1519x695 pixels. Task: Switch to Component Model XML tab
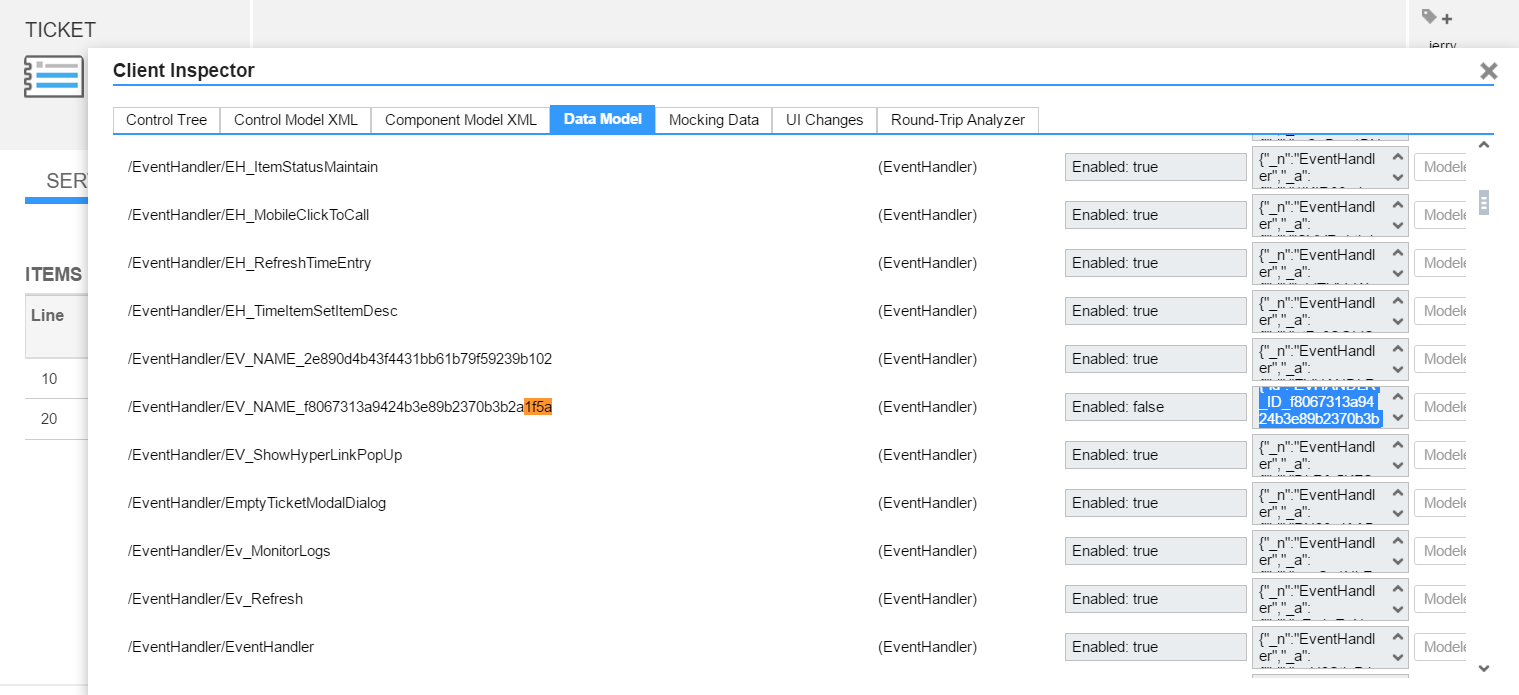click(x=461, y=120)
